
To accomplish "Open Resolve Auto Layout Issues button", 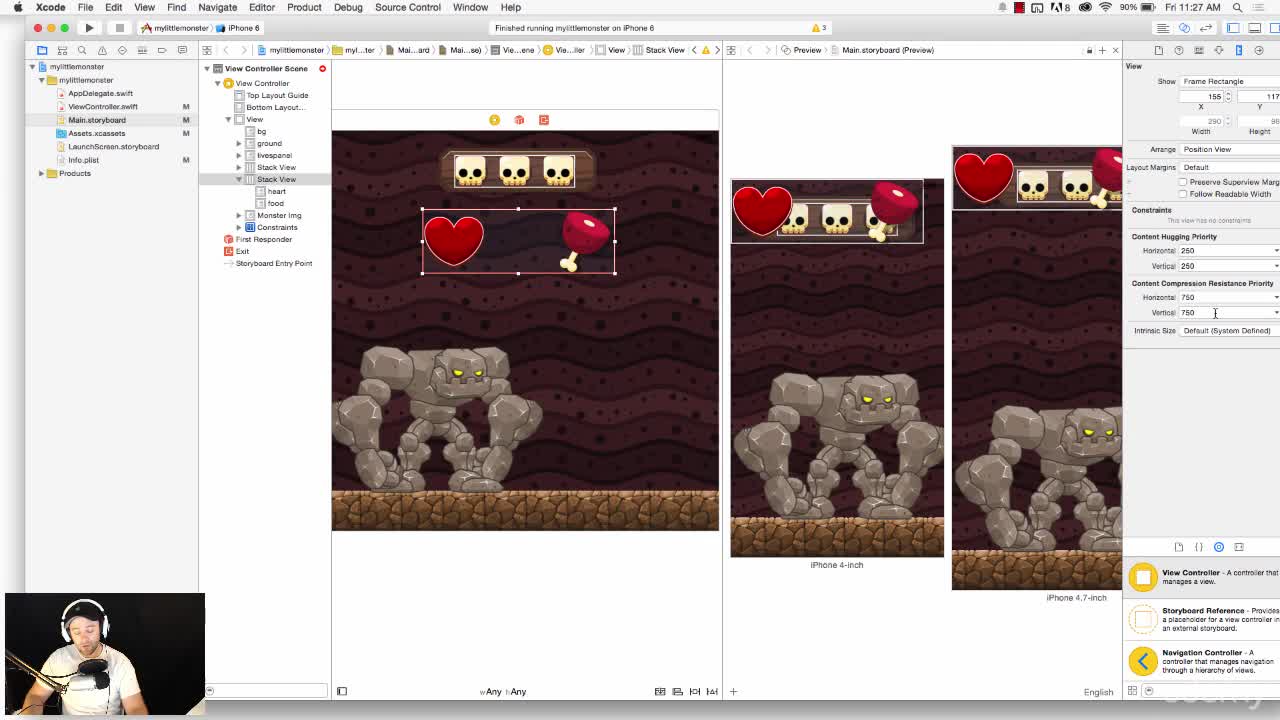I will pos(712,692).
